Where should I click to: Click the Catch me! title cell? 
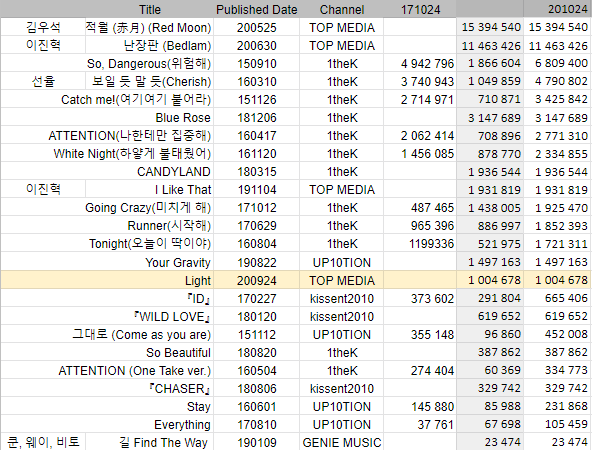pos(107,99)
